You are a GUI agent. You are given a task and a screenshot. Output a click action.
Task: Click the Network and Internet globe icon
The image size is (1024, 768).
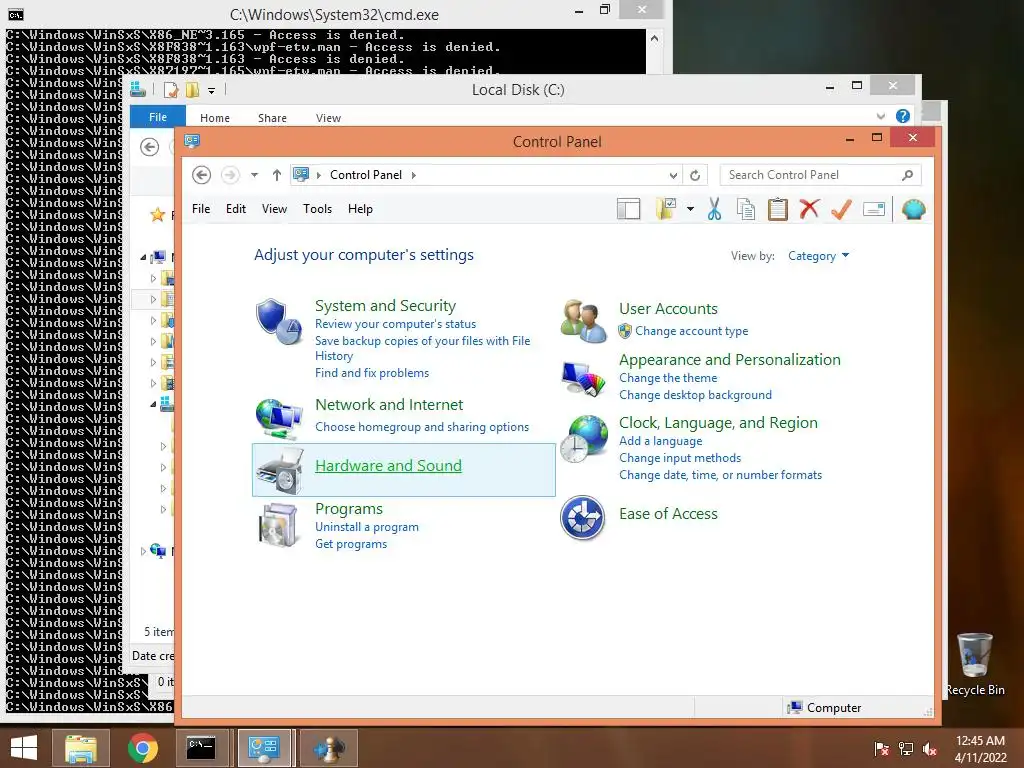pyautogui.click(x=279, y=419)
